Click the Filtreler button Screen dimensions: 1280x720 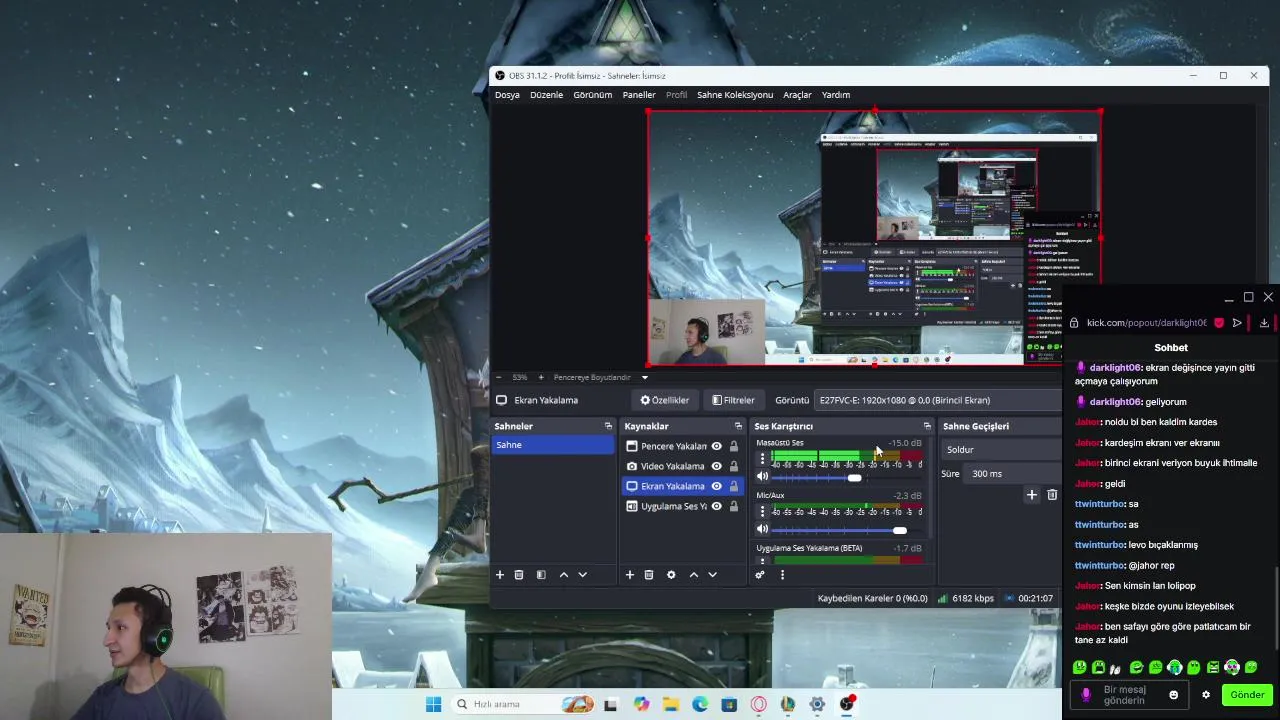pyautogui.click(x=734, y=400)
